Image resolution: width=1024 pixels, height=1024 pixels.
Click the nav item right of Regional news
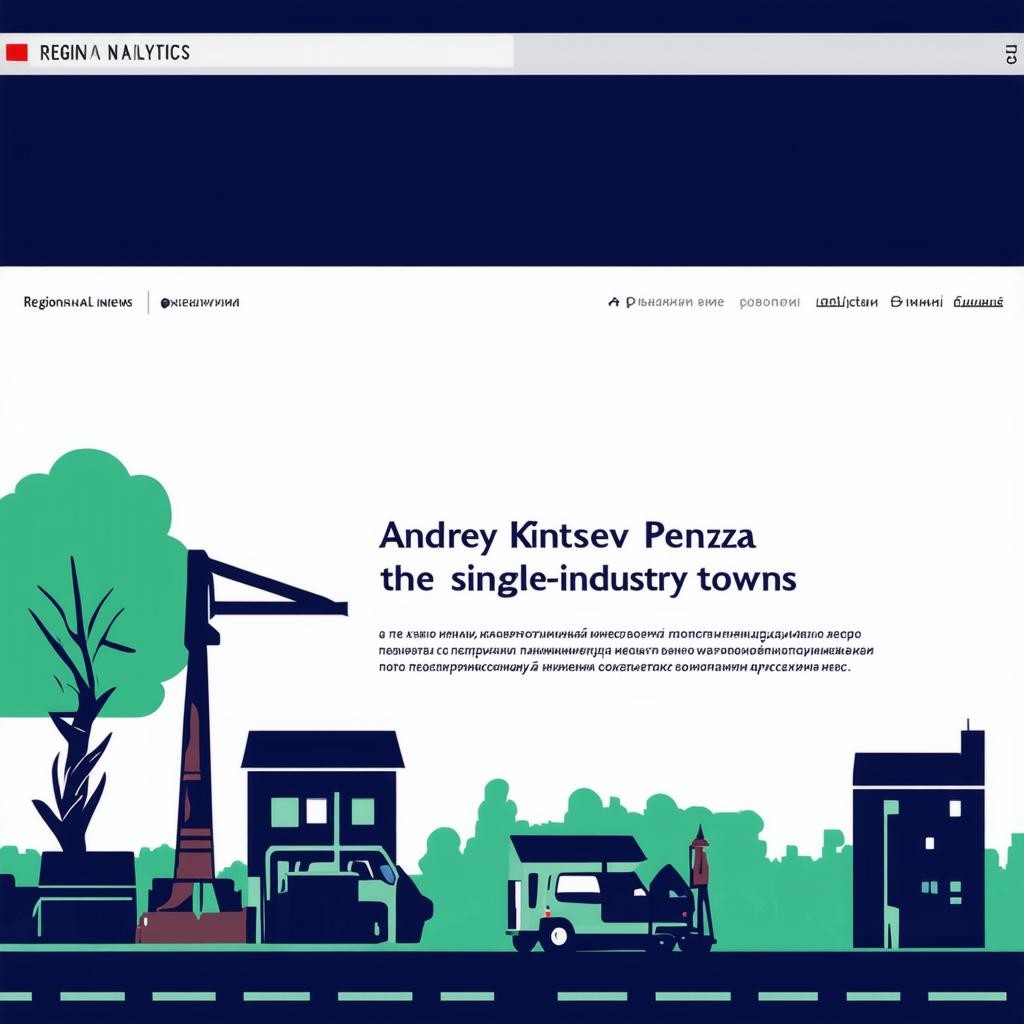[x=200, y=302]
